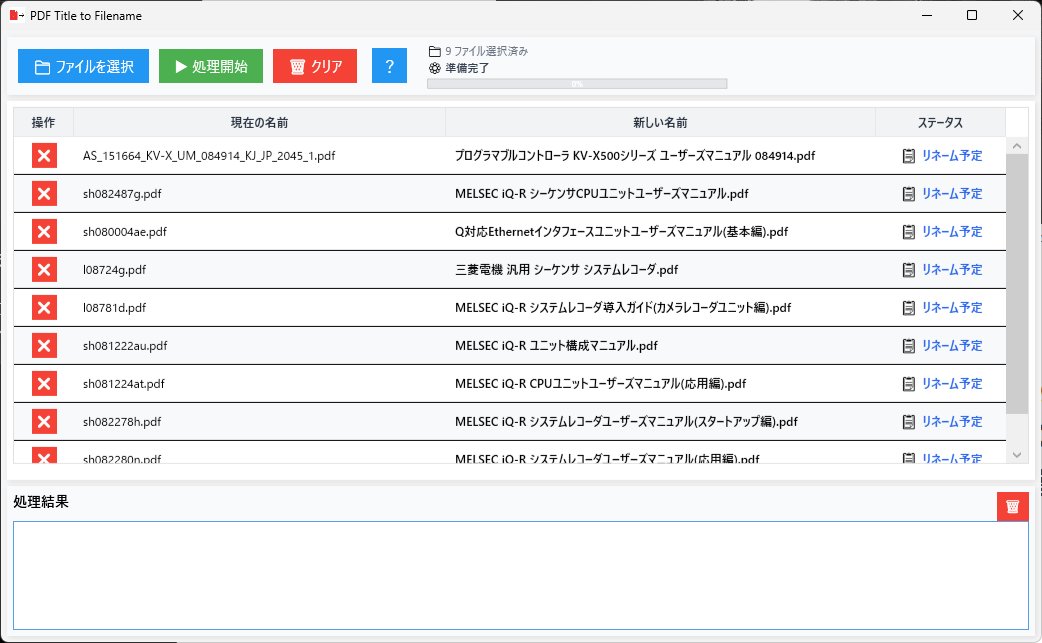Click inside the 処理結果 output text area
Viewport: 1042px width, 643px height.
pyautogui.click(x=521, y=575)
